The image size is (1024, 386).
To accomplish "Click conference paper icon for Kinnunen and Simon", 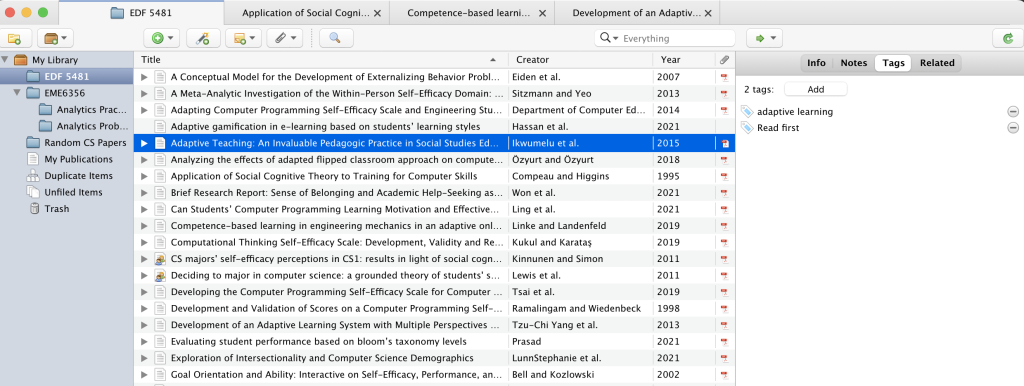I will coord(160,259).
